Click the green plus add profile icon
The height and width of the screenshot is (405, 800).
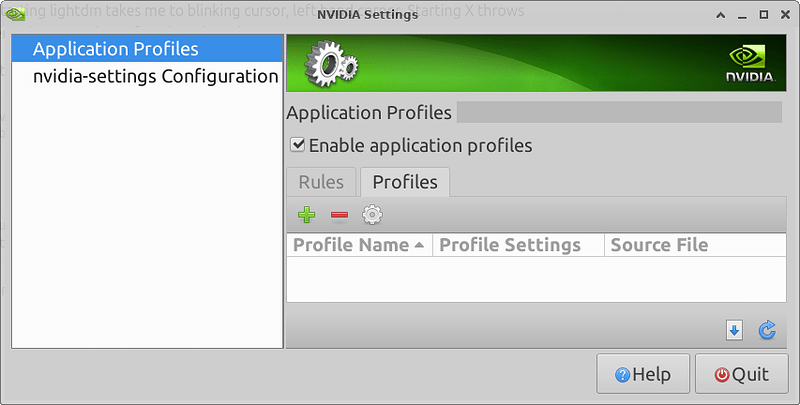click(307, 215)
